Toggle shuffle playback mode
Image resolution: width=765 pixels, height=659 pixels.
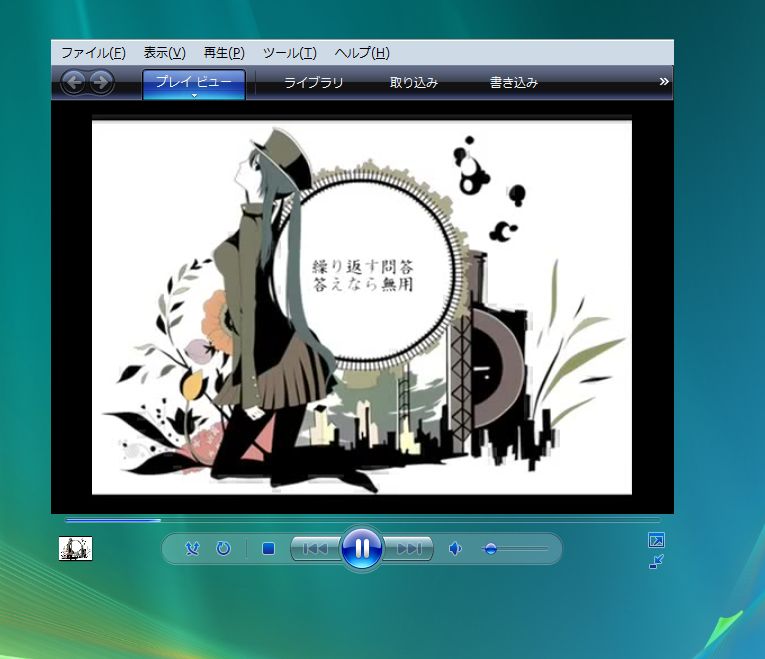pos(192,549)
